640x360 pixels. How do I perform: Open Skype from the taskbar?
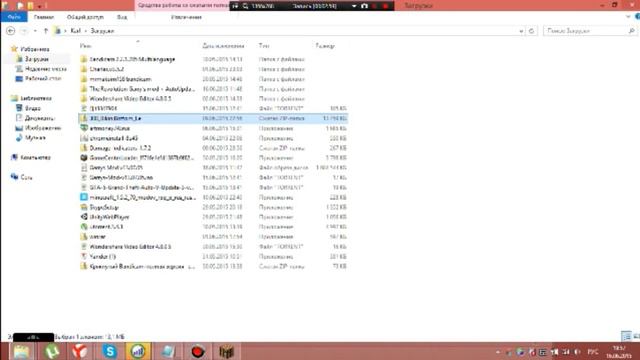point(109,351)
